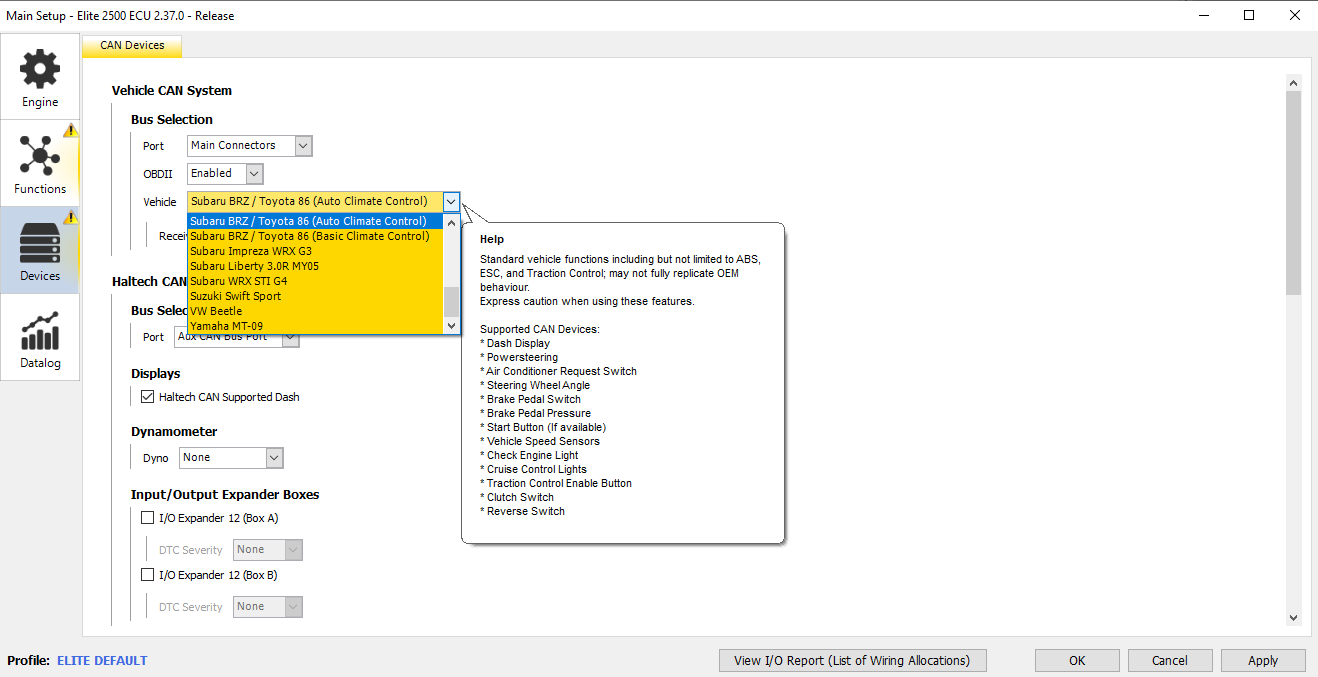The height and width of the screenshot is (677, 1318).
Task: Click View I/O Report button
Action: point(852,660)
